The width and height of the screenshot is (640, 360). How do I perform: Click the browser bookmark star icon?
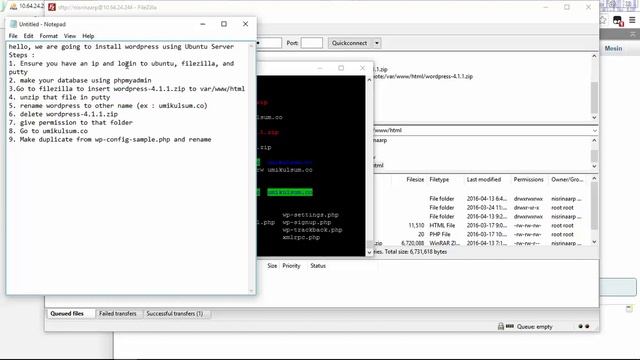click(602, 20)
